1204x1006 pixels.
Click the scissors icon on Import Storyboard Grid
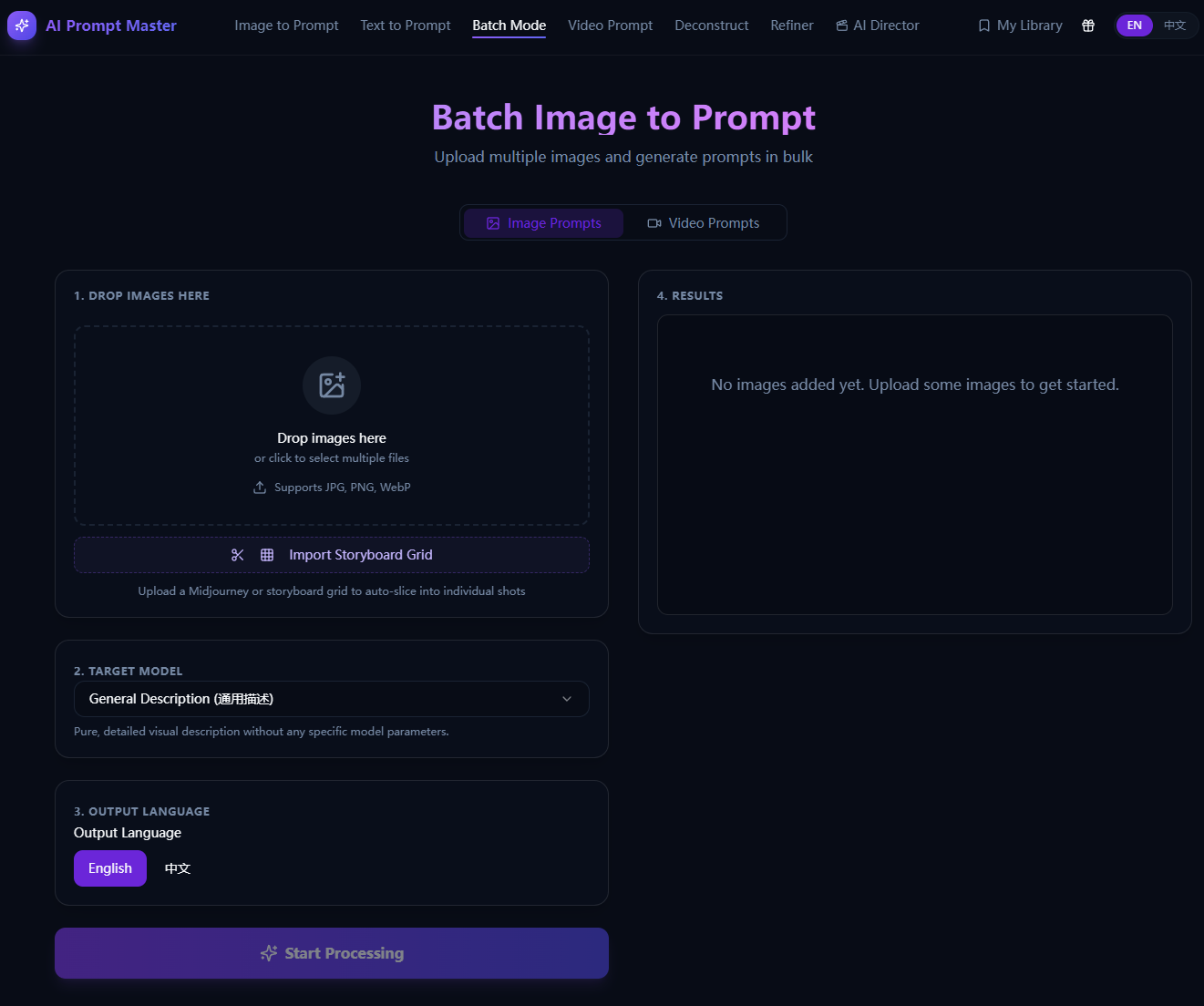[237, 554]
